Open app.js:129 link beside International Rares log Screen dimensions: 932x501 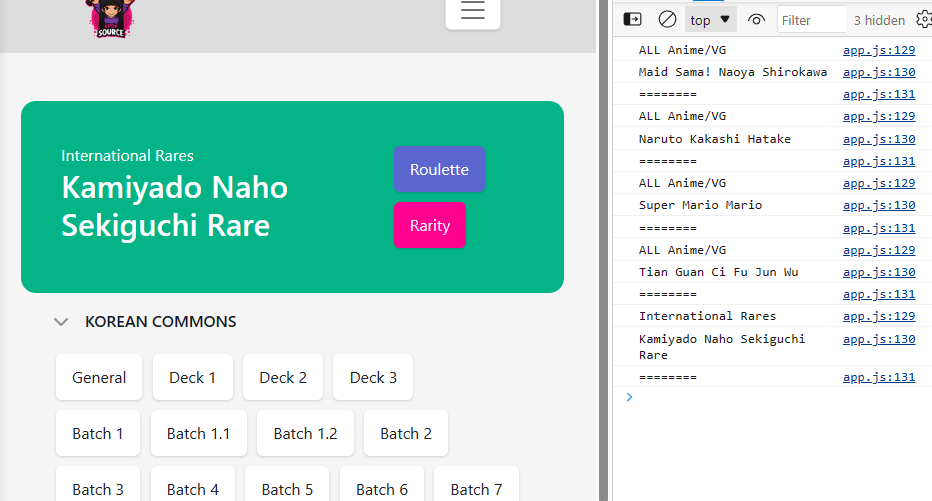(879, 316)
